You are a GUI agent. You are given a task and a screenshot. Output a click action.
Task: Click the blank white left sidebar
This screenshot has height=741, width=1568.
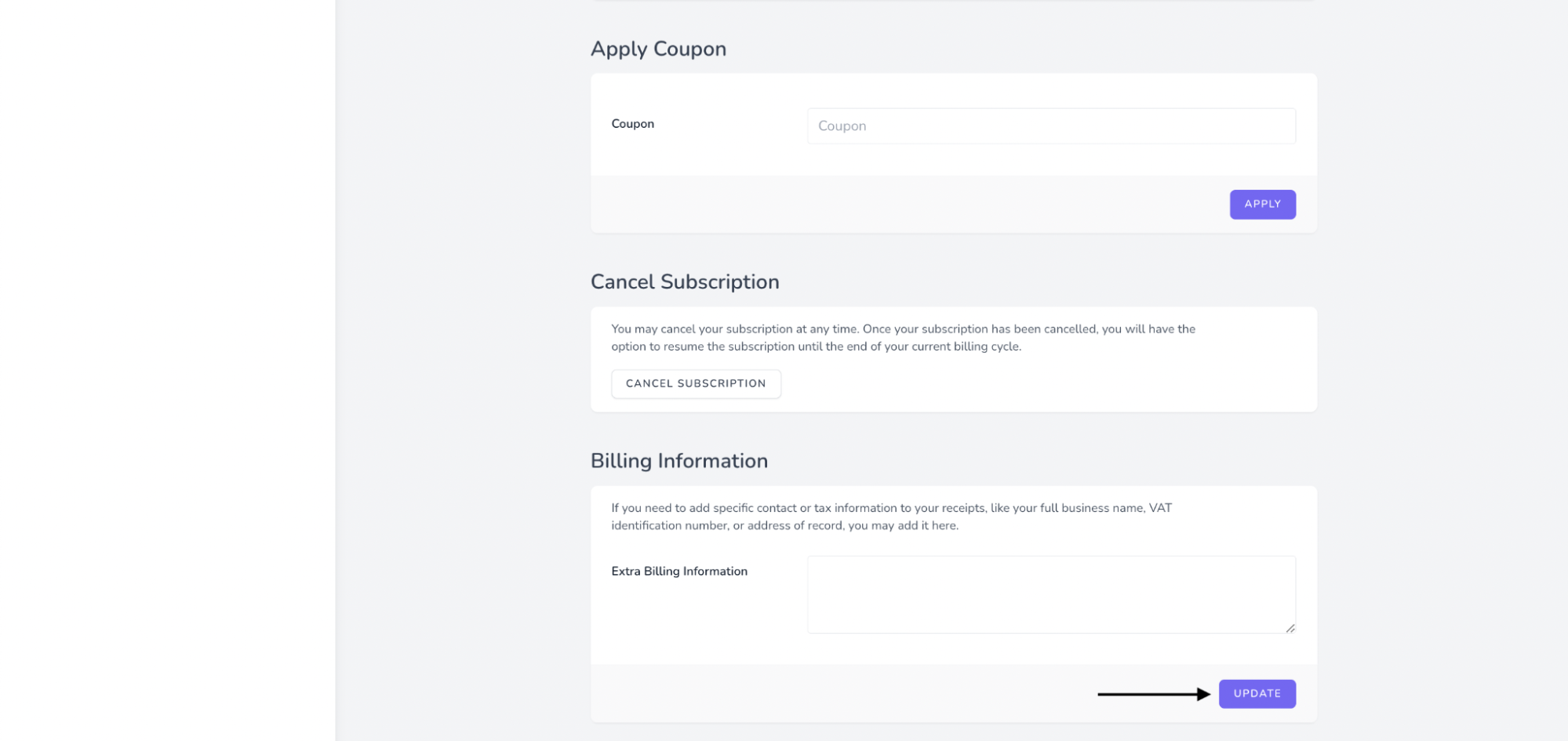[167, 370]
